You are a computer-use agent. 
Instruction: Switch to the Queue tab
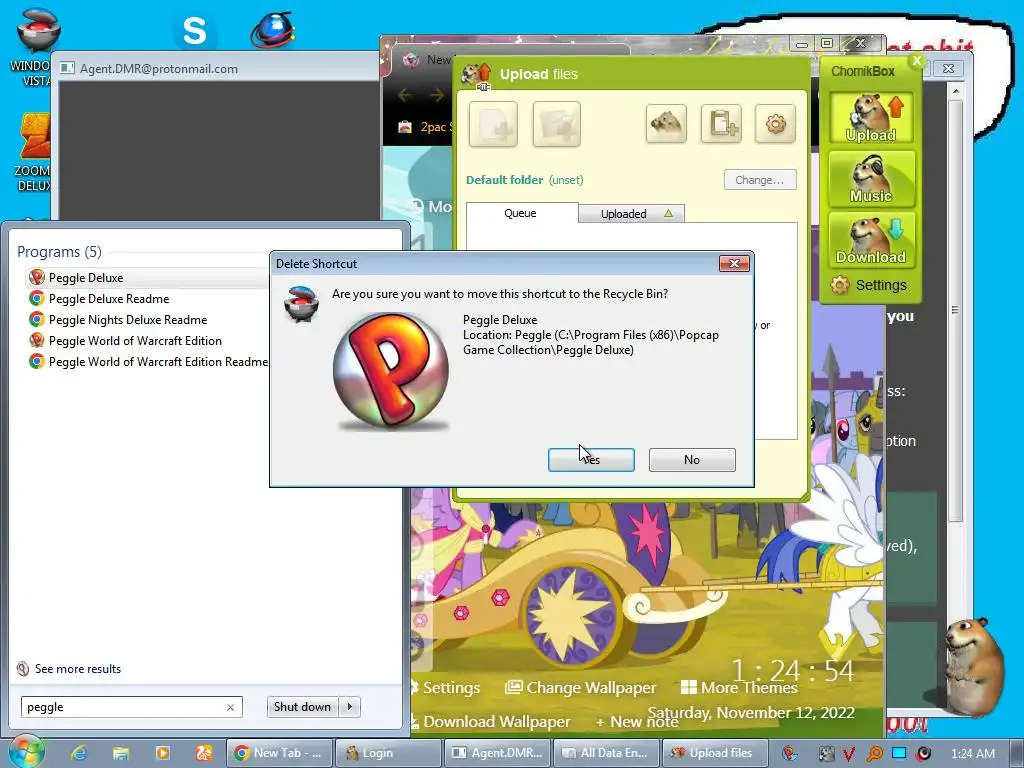click(520, 213)
